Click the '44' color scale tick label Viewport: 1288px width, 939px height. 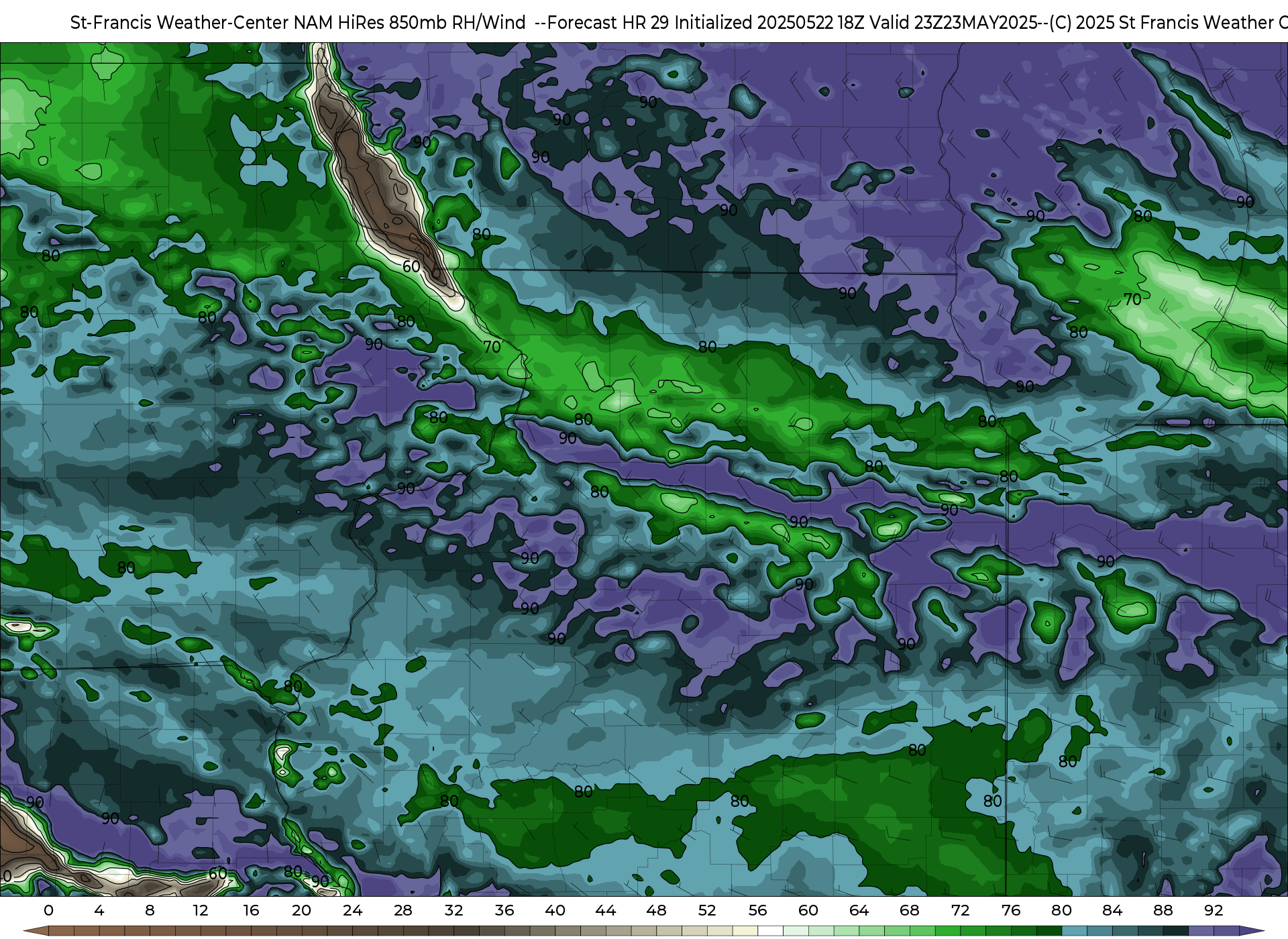click(606, 910)
